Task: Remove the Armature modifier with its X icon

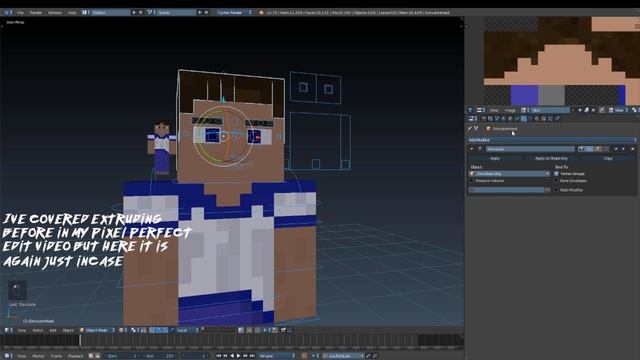Action: (x=633, y=149)
